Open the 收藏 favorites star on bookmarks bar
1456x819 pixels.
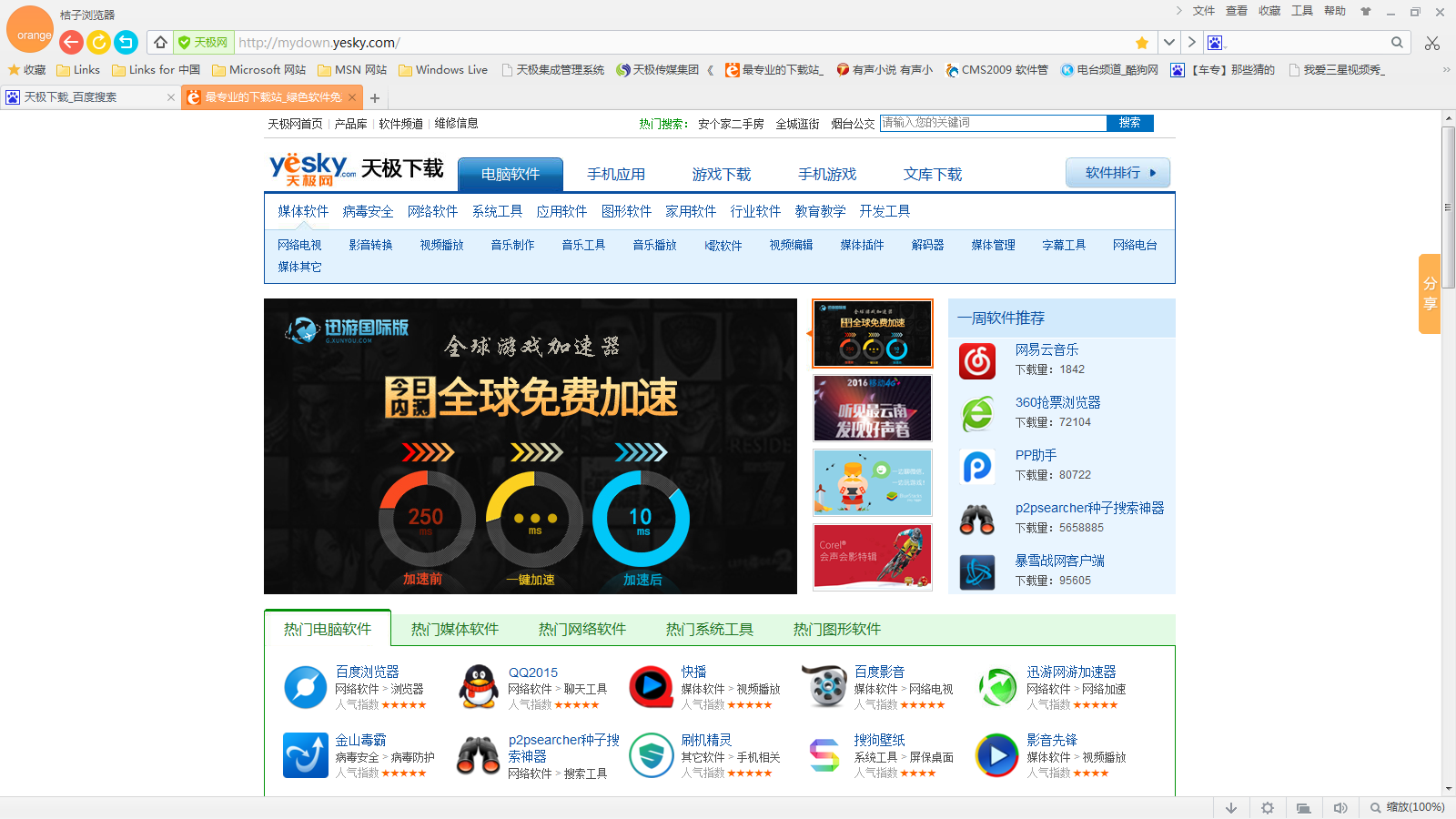pos(26,70)
